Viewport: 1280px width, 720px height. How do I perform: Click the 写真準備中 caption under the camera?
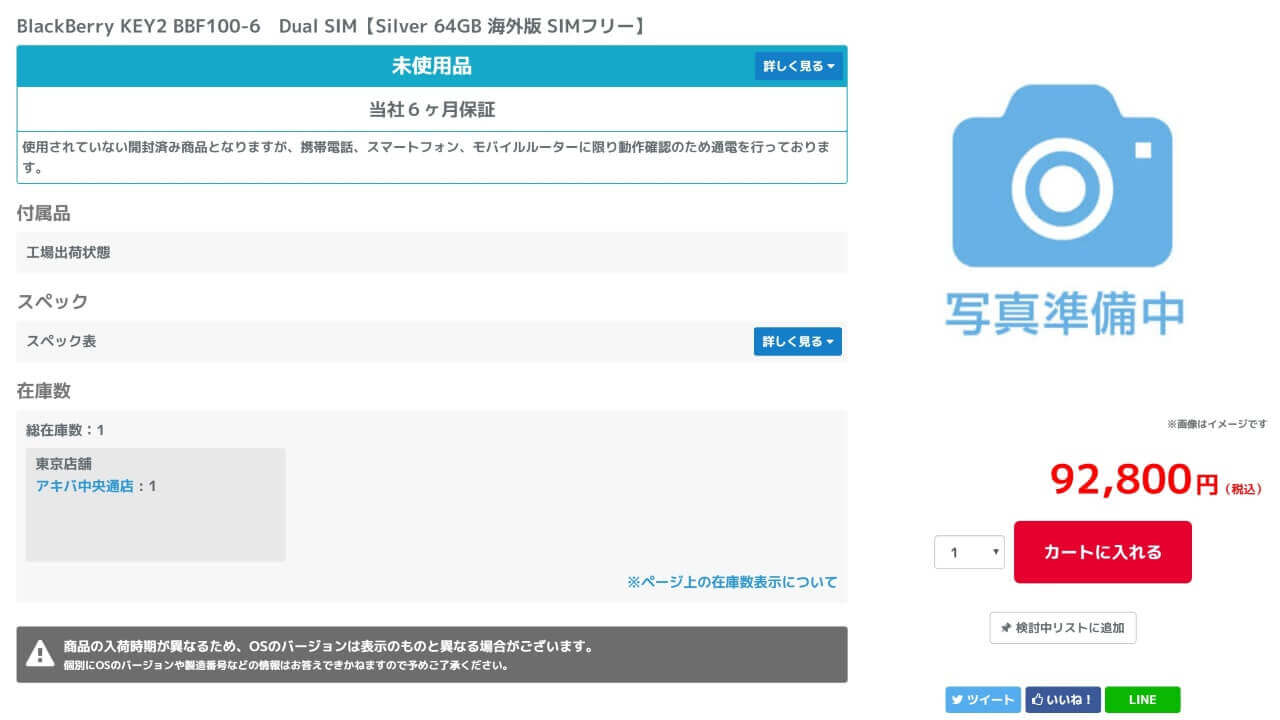[1064, 313]
